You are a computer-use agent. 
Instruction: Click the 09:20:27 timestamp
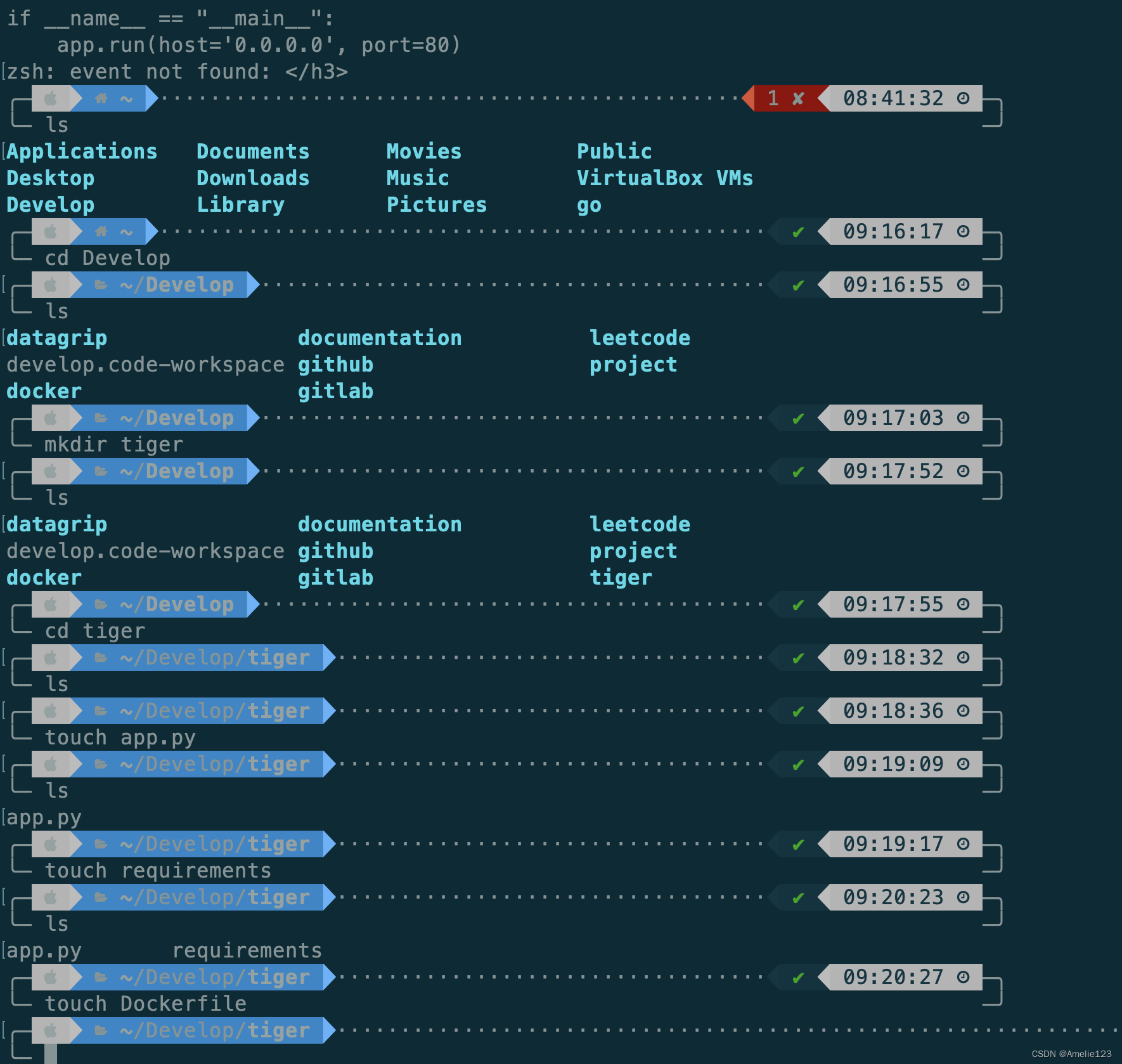tap(893, 977)
